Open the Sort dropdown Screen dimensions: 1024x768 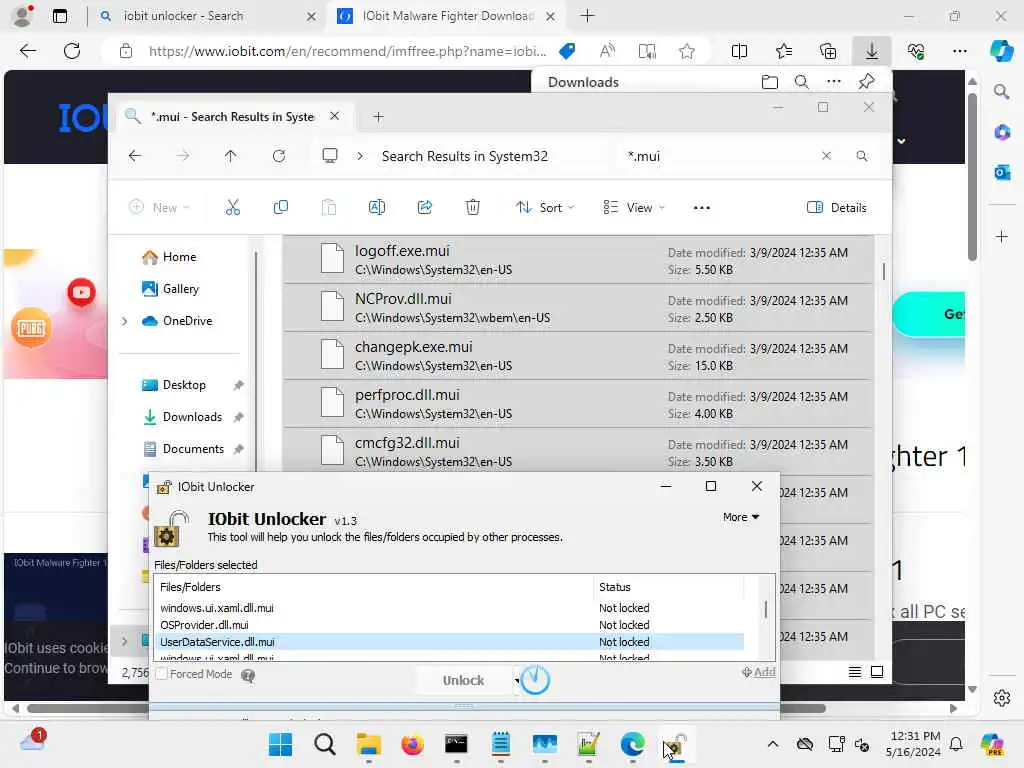[545, 208]
